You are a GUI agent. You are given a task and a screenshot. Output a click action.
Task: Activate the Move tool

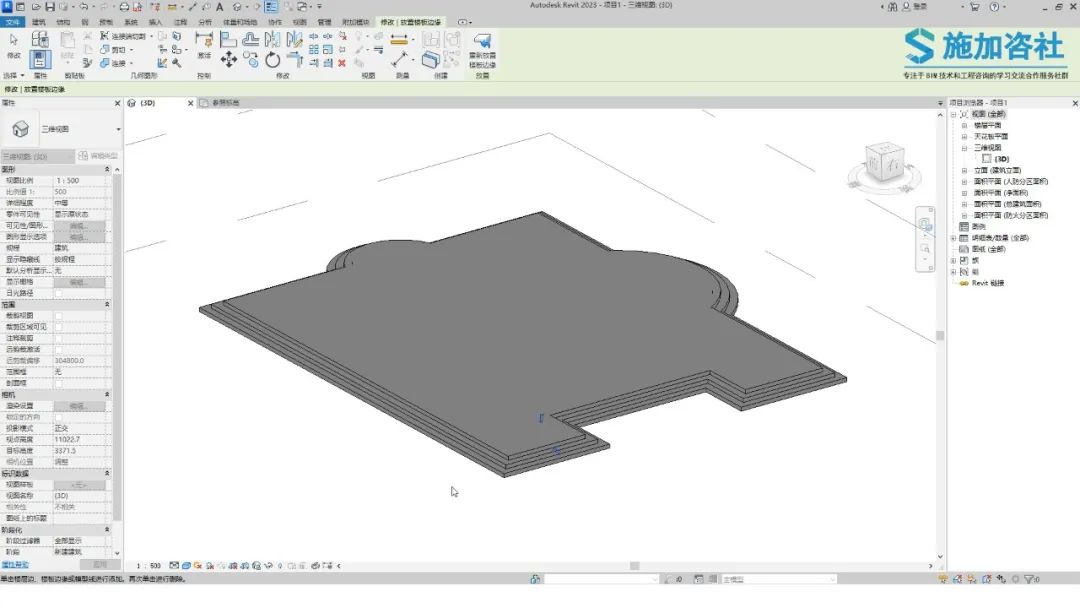(x=229, y=60)
